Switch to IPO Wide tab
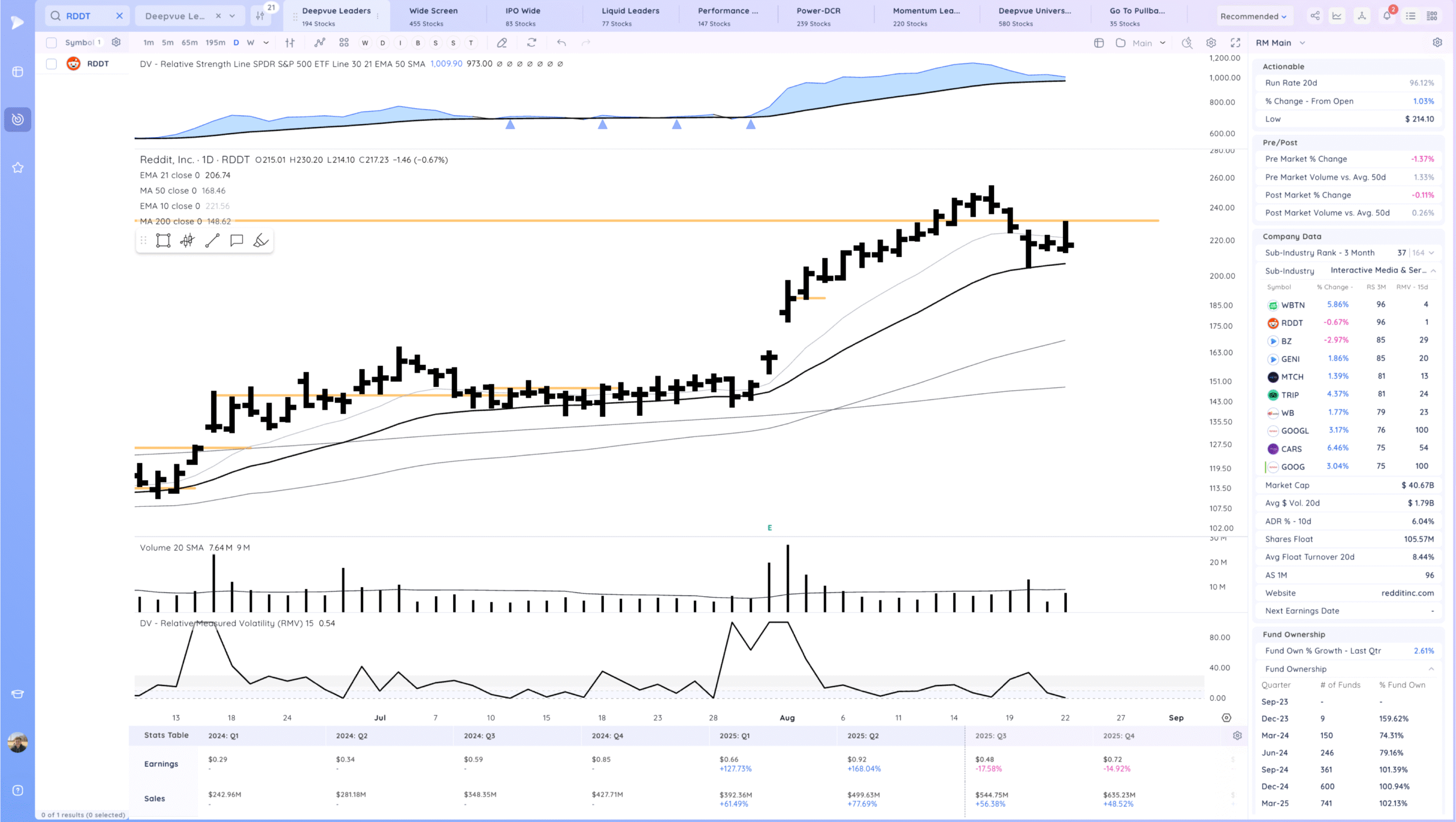1456x822 pixels. [523, 16]
